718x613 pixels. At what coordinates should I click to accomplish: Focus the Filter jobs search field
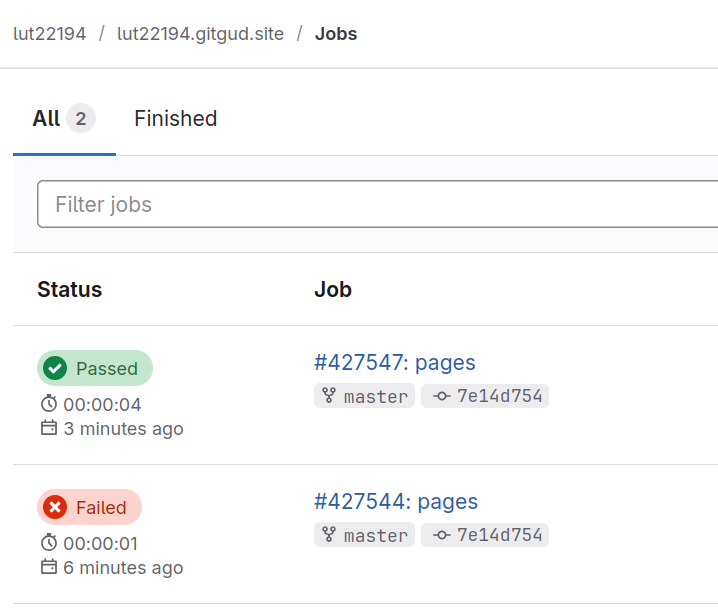[377, 204]
